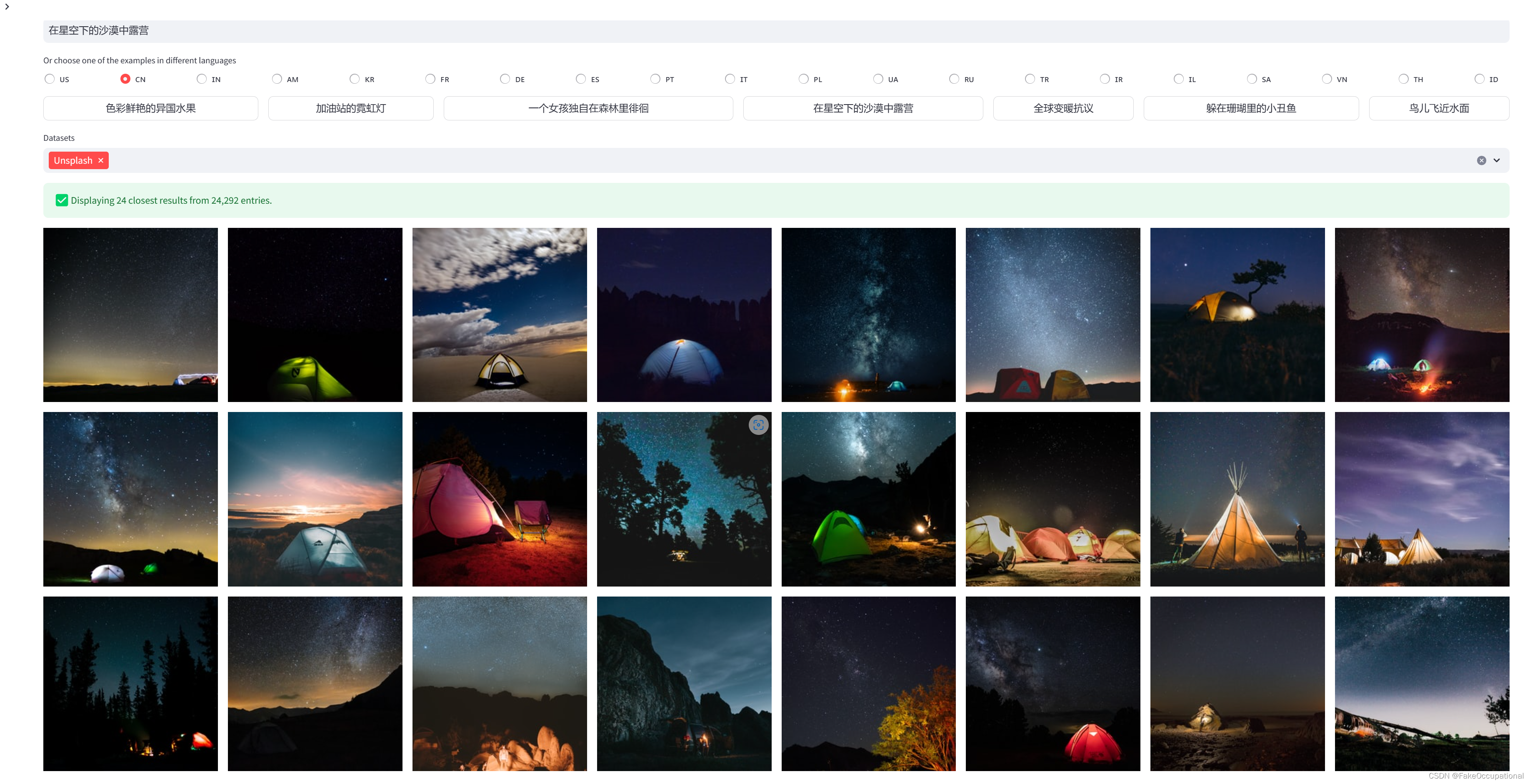
Task: Choose the FR language radio button
Action: point(430,79)
